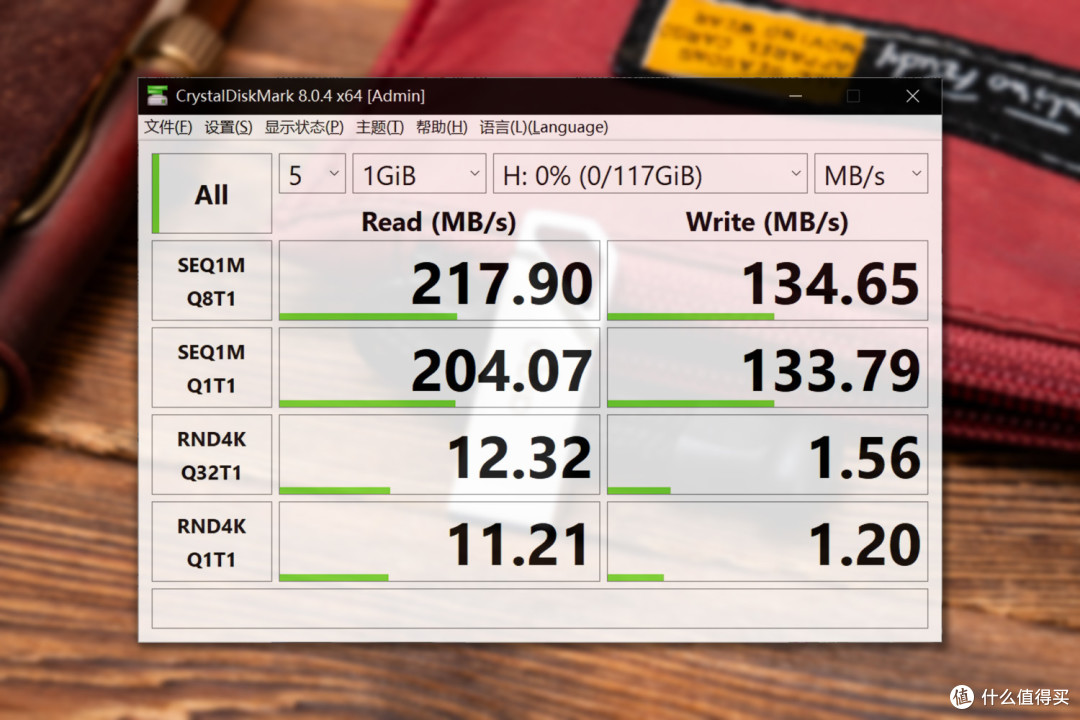
Task: Run the SEQ1M Q1T1 test
Action: point(211,368)
